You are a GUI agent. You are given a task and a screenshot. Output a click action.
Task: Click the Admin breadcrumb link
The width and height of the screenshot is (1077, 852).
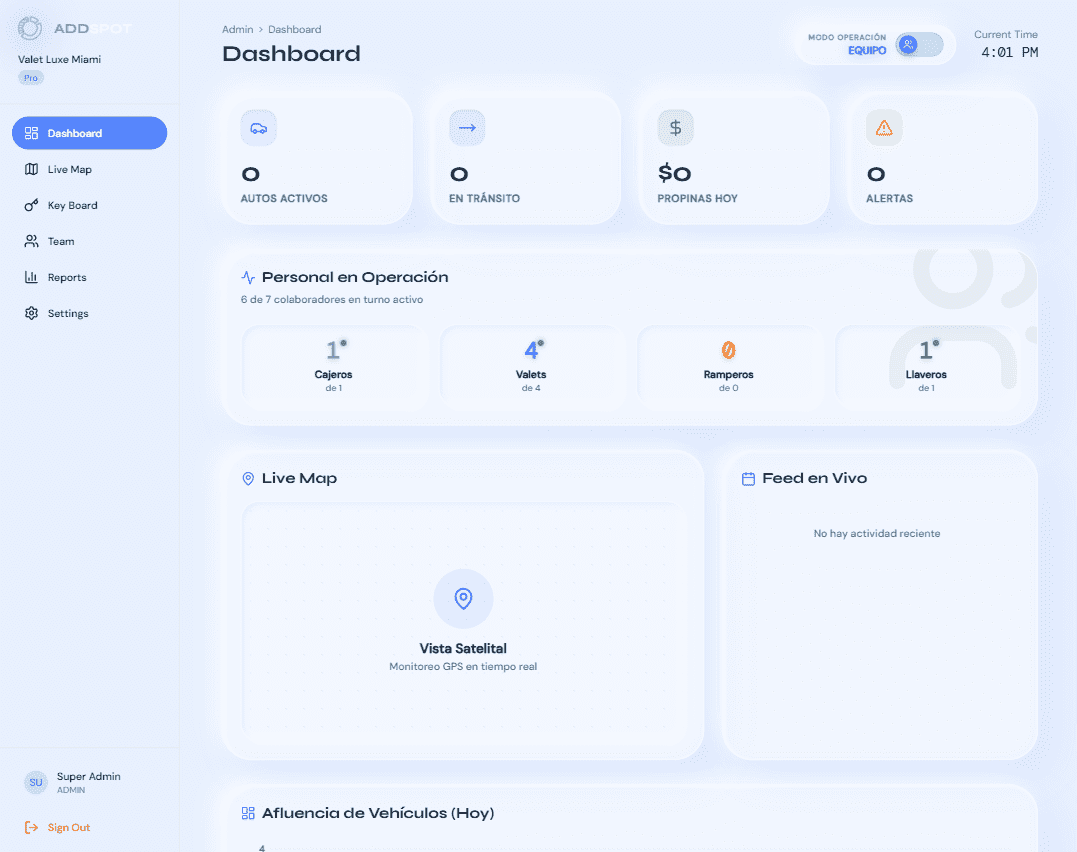pos(238,30)
